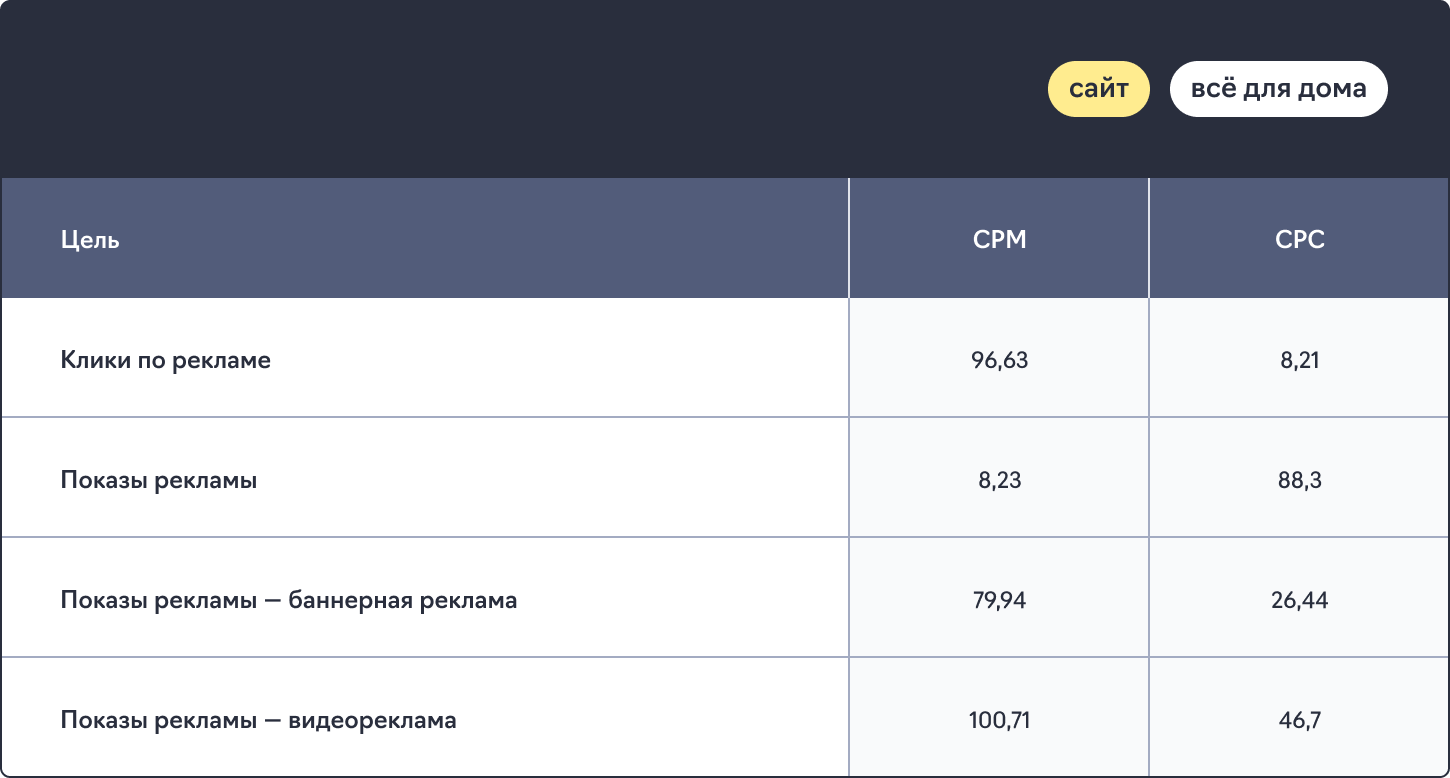Click the CPM column header
1450x778 pixels.
point(999,240)
